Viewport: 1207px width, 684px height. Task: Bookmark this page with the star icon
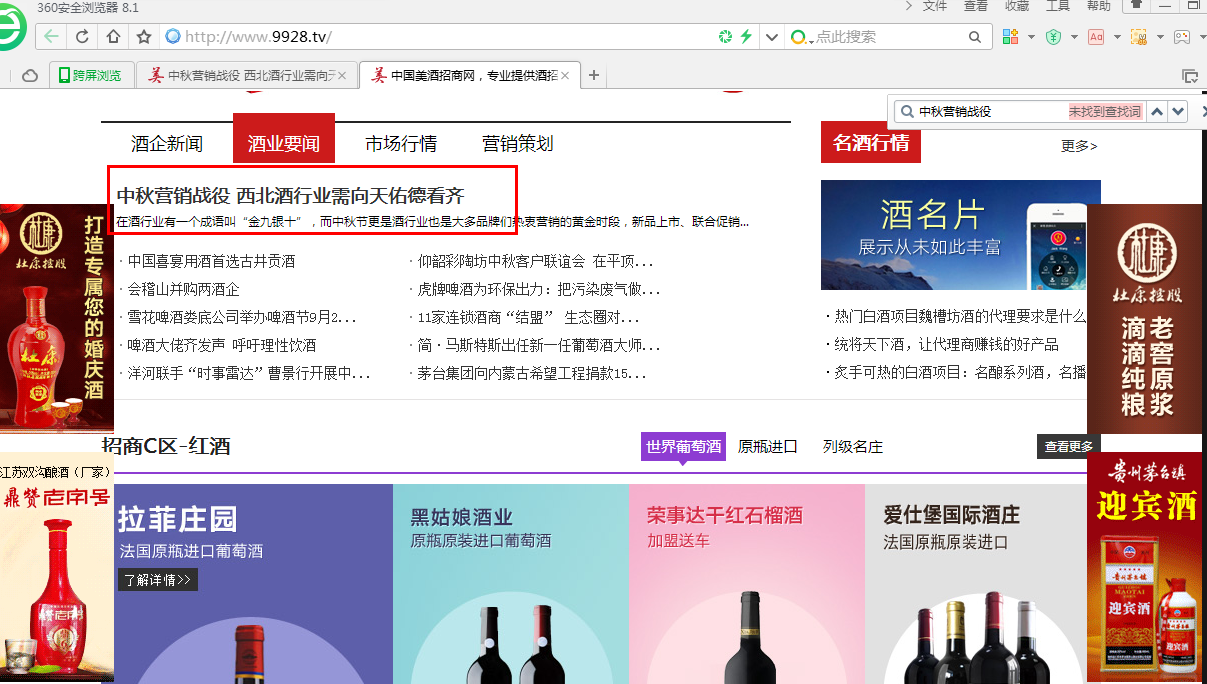click(144, 37)
